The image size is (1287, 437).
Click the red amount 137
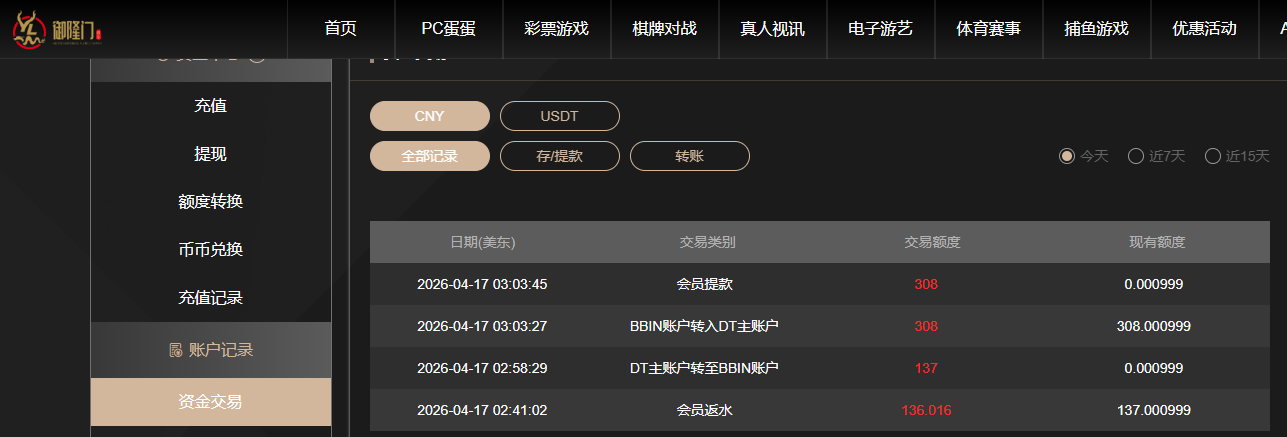click(926, 368)
